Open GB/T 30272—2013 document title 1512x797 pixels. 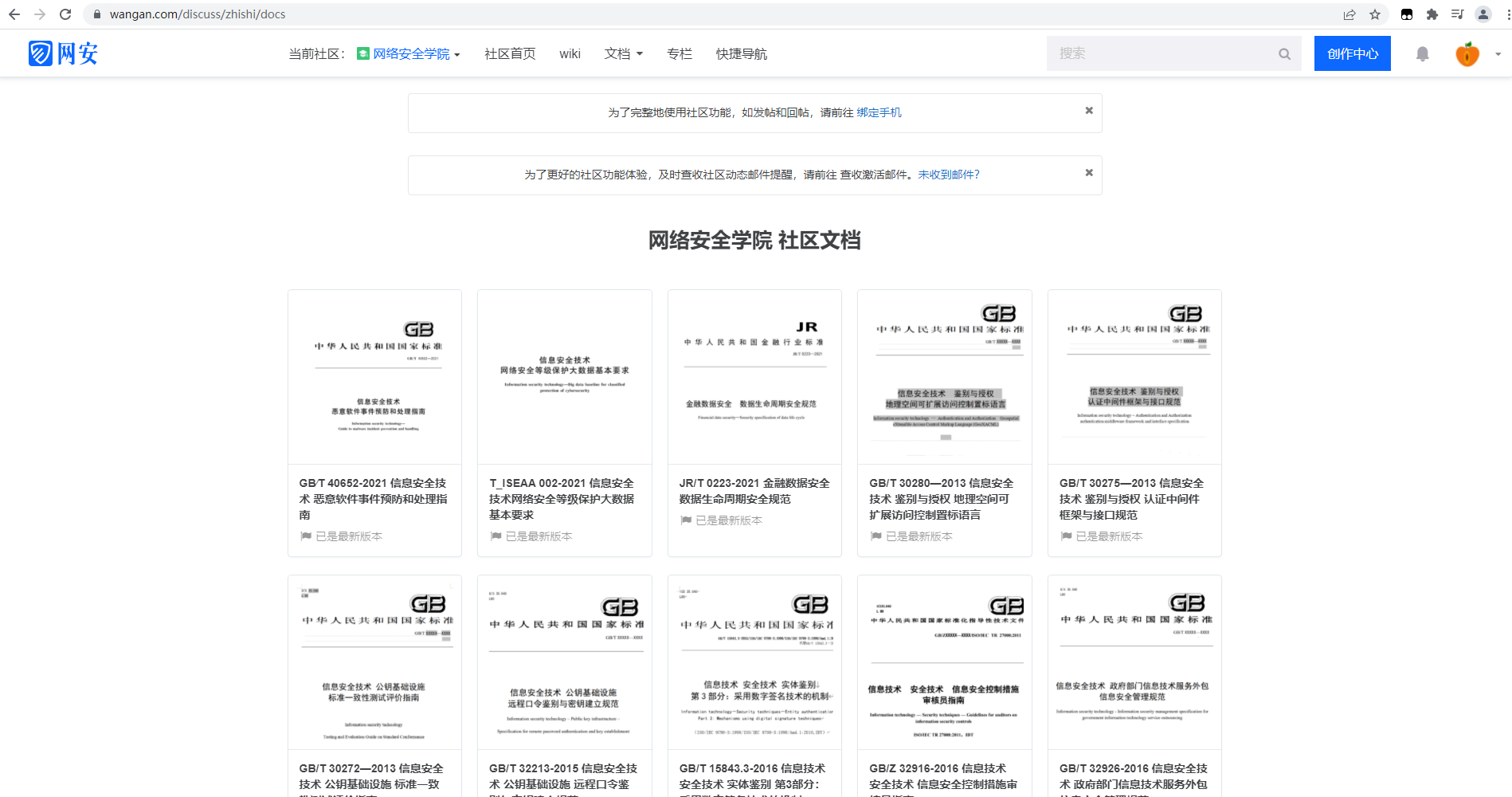click(x=371, y=778)
